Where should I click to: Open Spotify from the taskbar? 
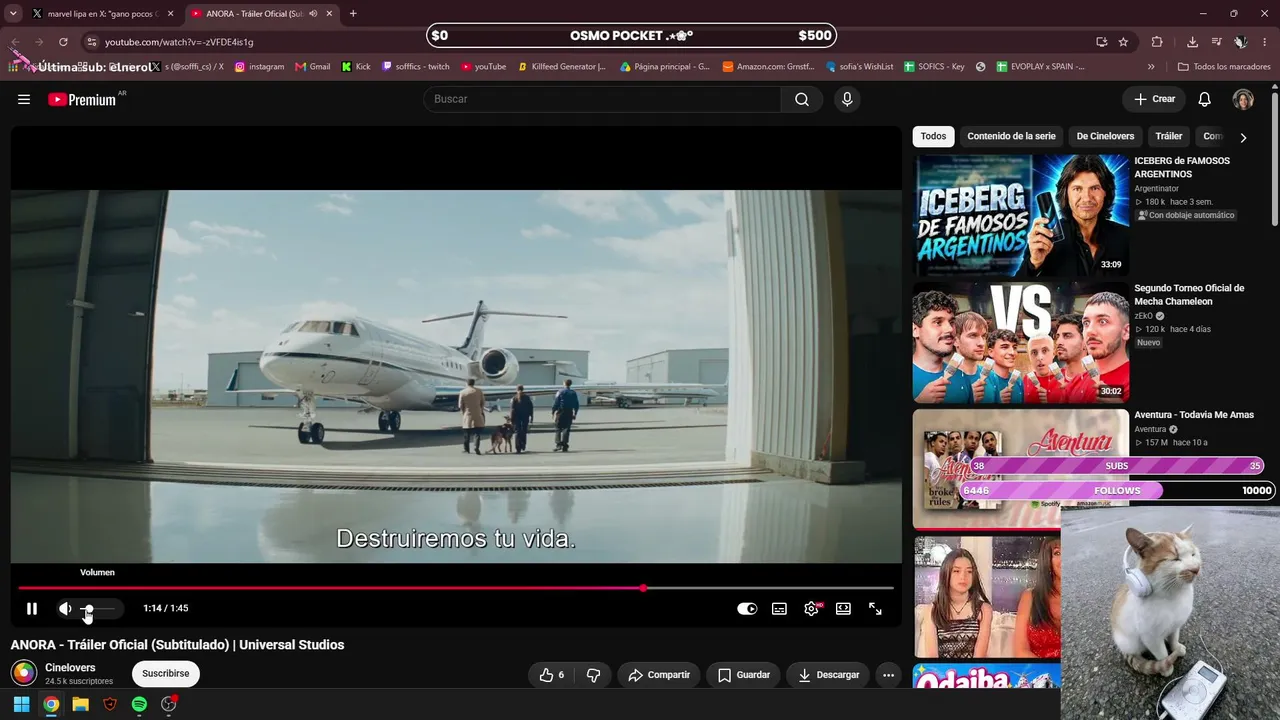point(139,704)
